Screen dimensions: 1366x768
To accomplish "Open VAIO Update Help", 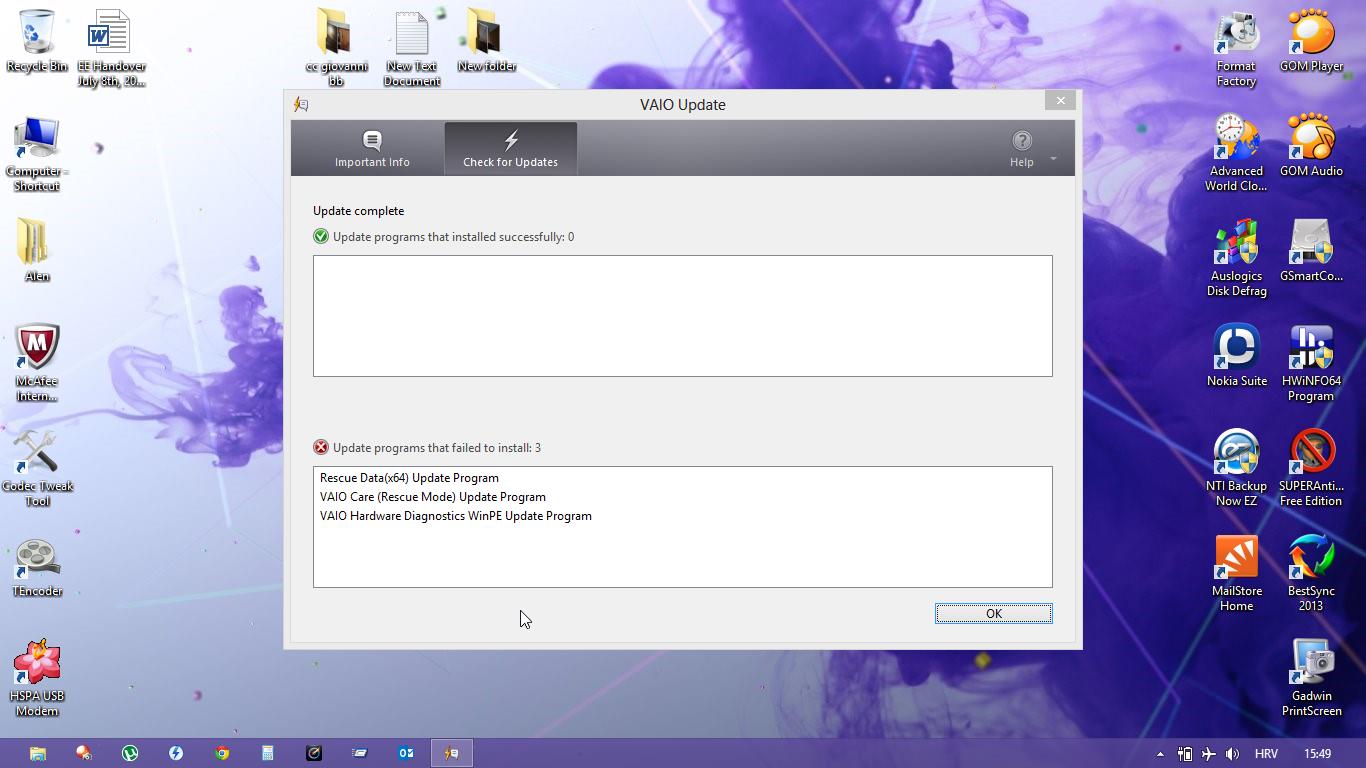I will (x=1021, y=148).
